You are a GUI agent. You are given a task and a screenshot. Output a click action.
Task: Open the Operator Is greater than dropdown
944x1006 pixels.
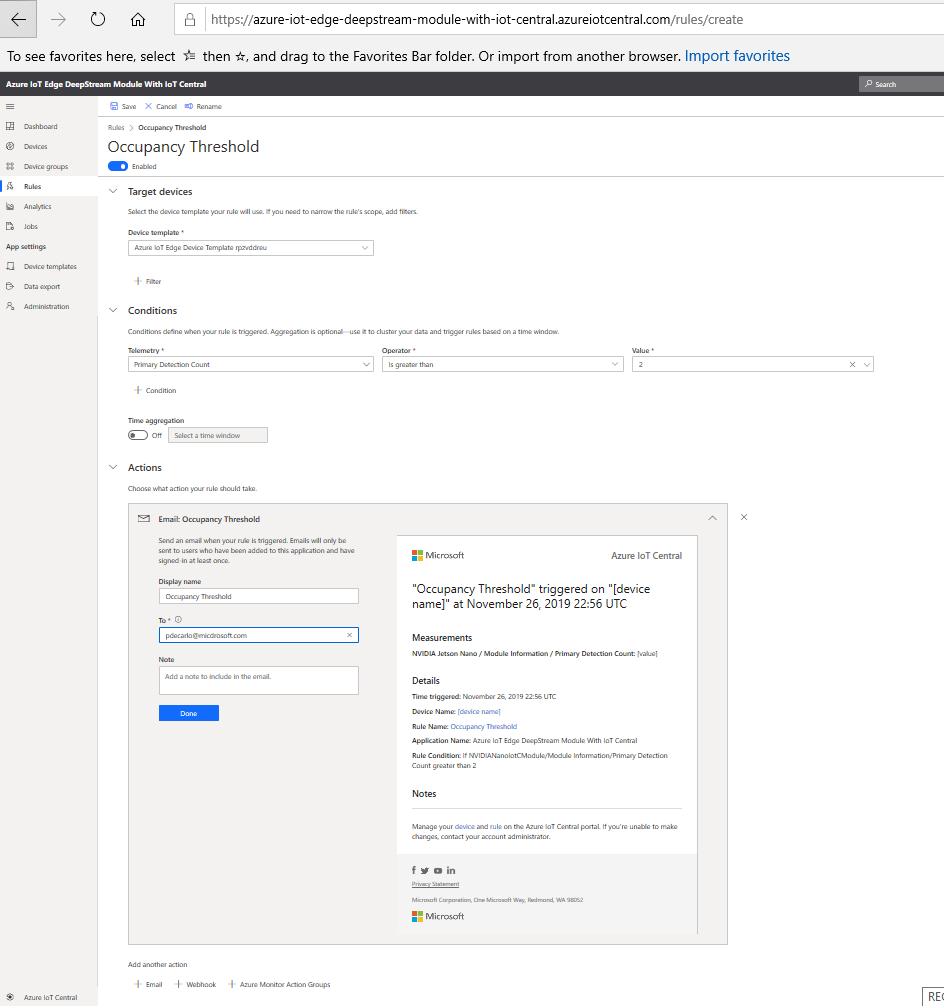pos(502,364)
